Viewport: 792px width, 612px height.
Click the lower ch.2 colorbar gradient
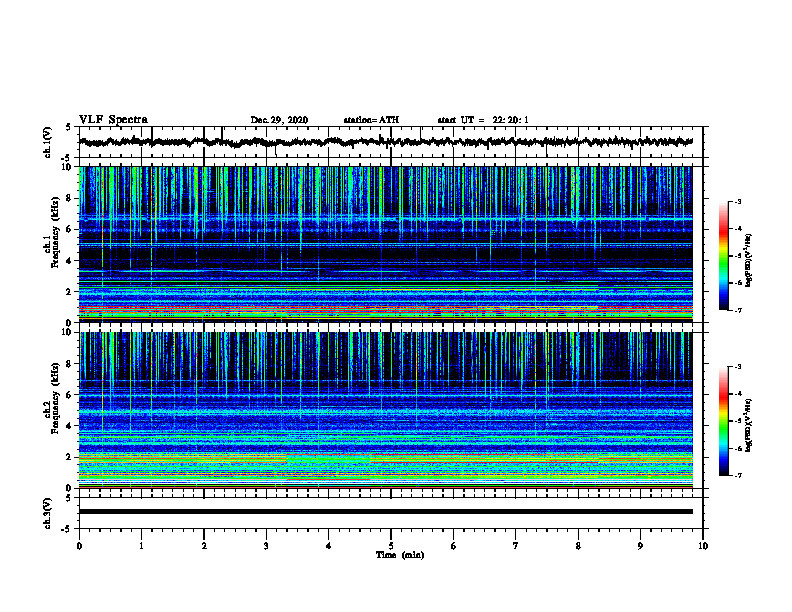point(723,421)
